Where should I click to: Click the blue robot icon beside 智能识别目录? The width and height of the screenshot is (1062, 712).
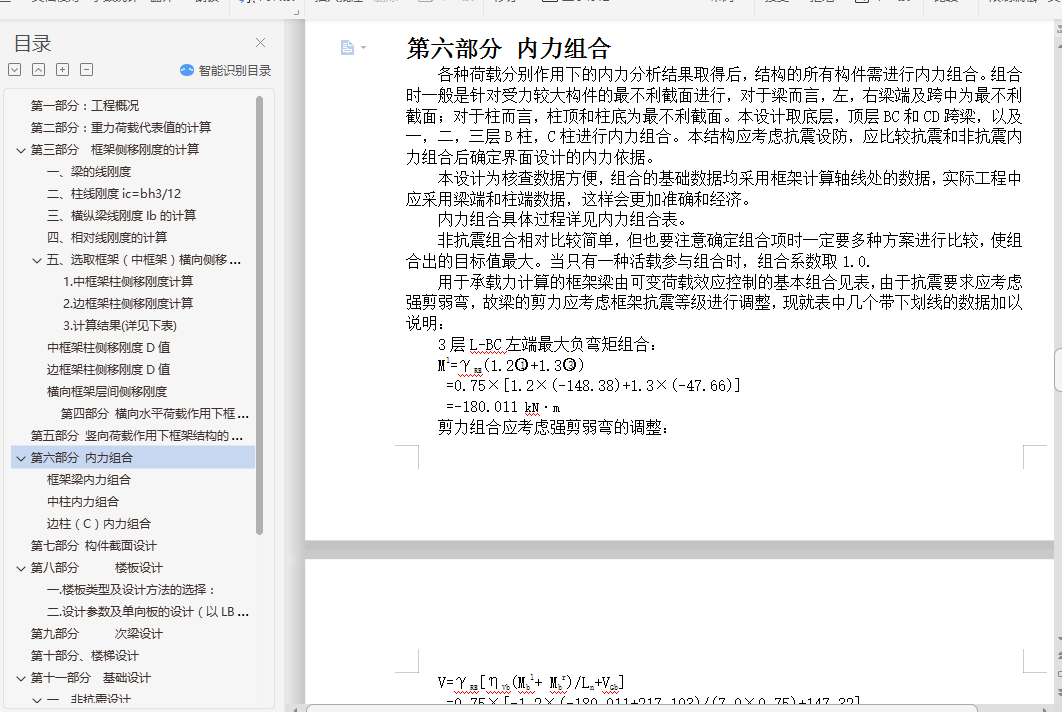coord(186,70)
